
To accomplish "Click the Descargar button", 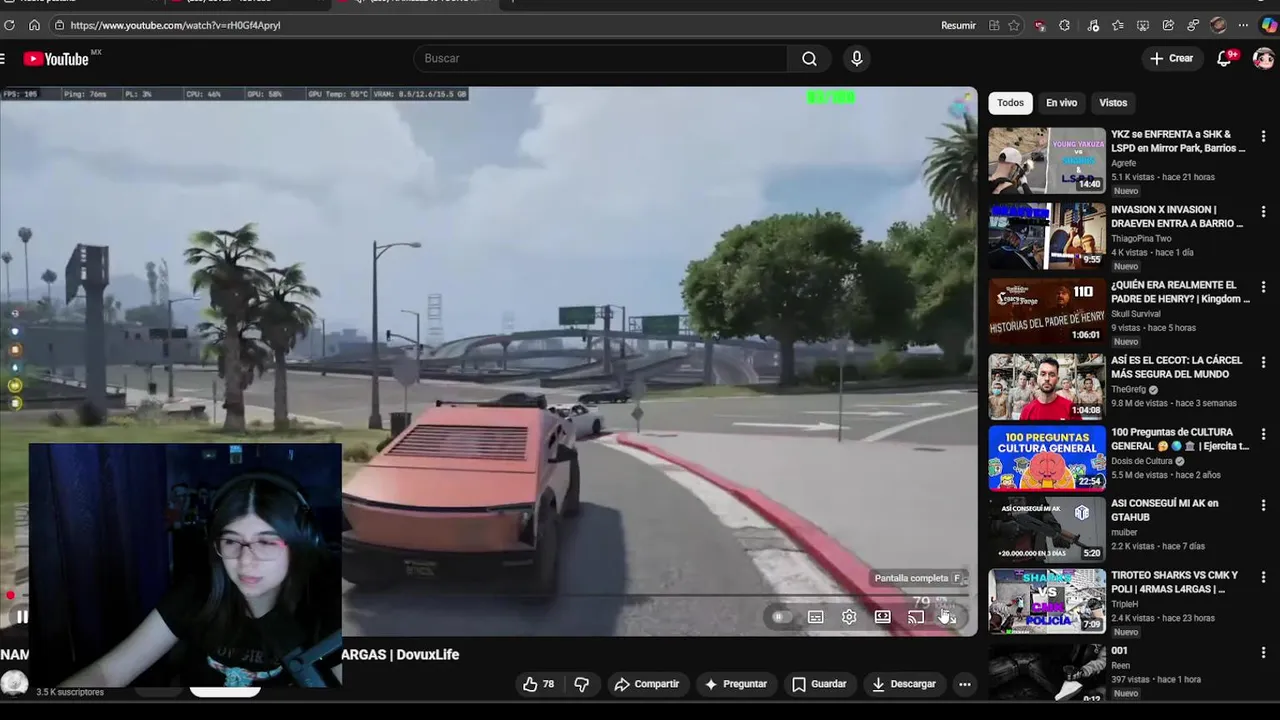I will pyautogui.click(x=903, y=684).
